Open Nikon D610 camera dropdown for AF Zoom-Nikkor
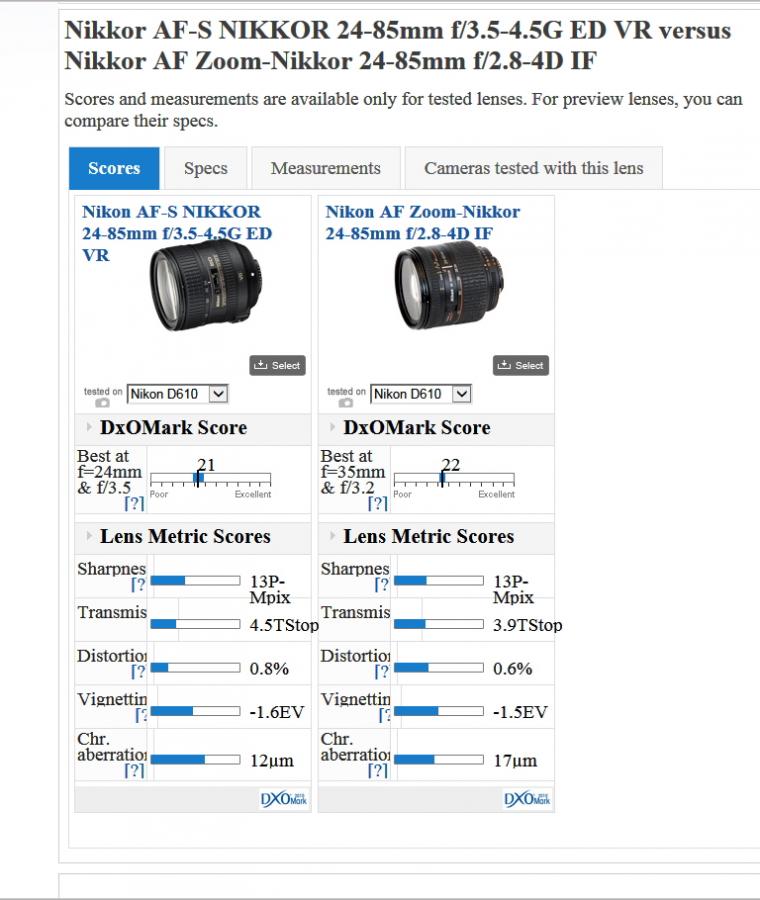Viewport: 760px width, 900px height. click(421, 394)
